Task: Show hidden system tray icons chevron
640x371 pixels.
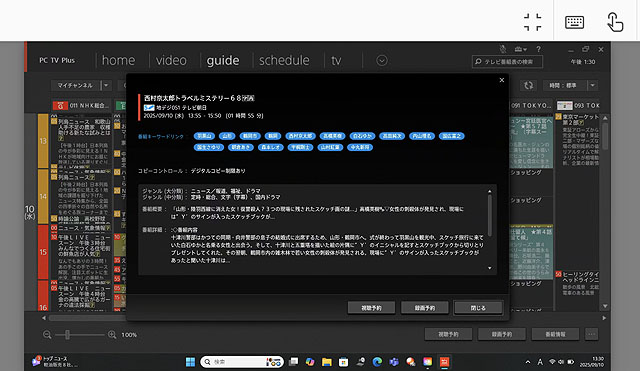Action: 528,362
